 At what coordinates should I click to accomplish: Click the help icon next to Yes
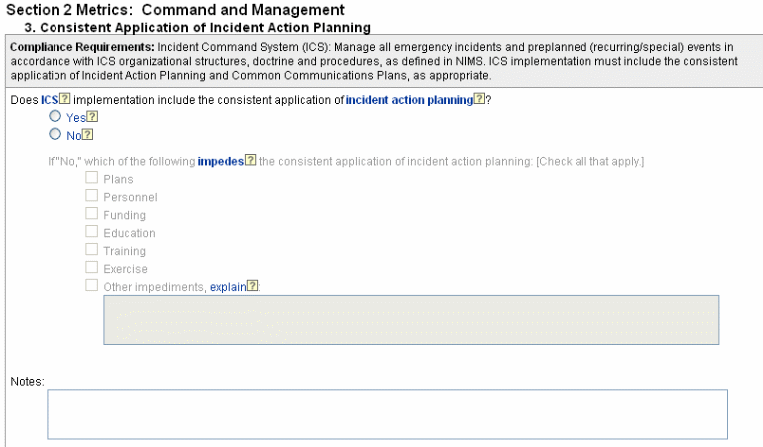pos(92,117)
